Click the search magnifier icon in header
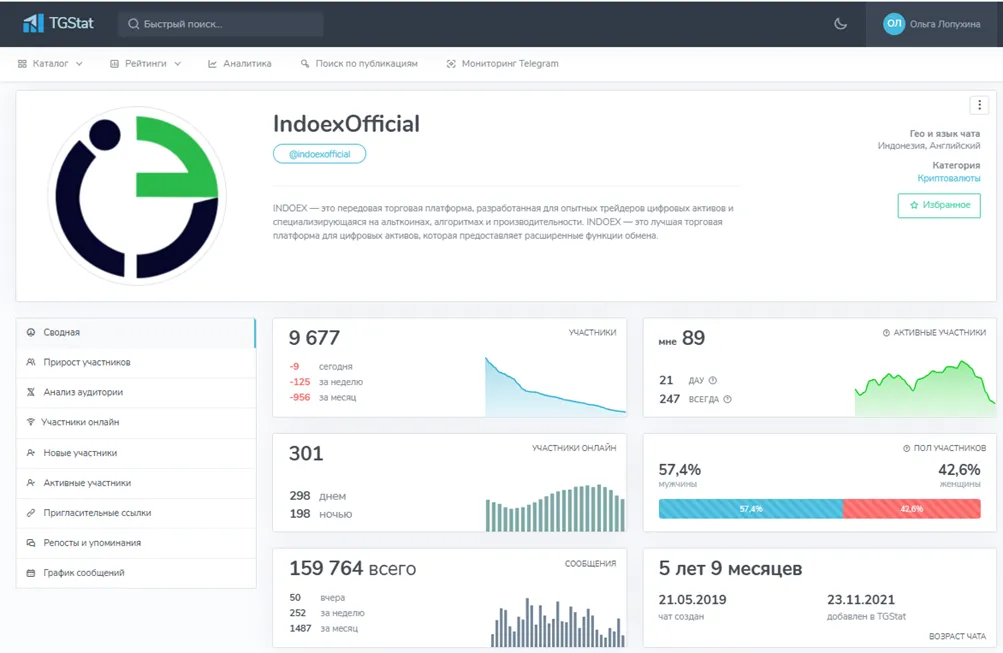 [133, 24]
